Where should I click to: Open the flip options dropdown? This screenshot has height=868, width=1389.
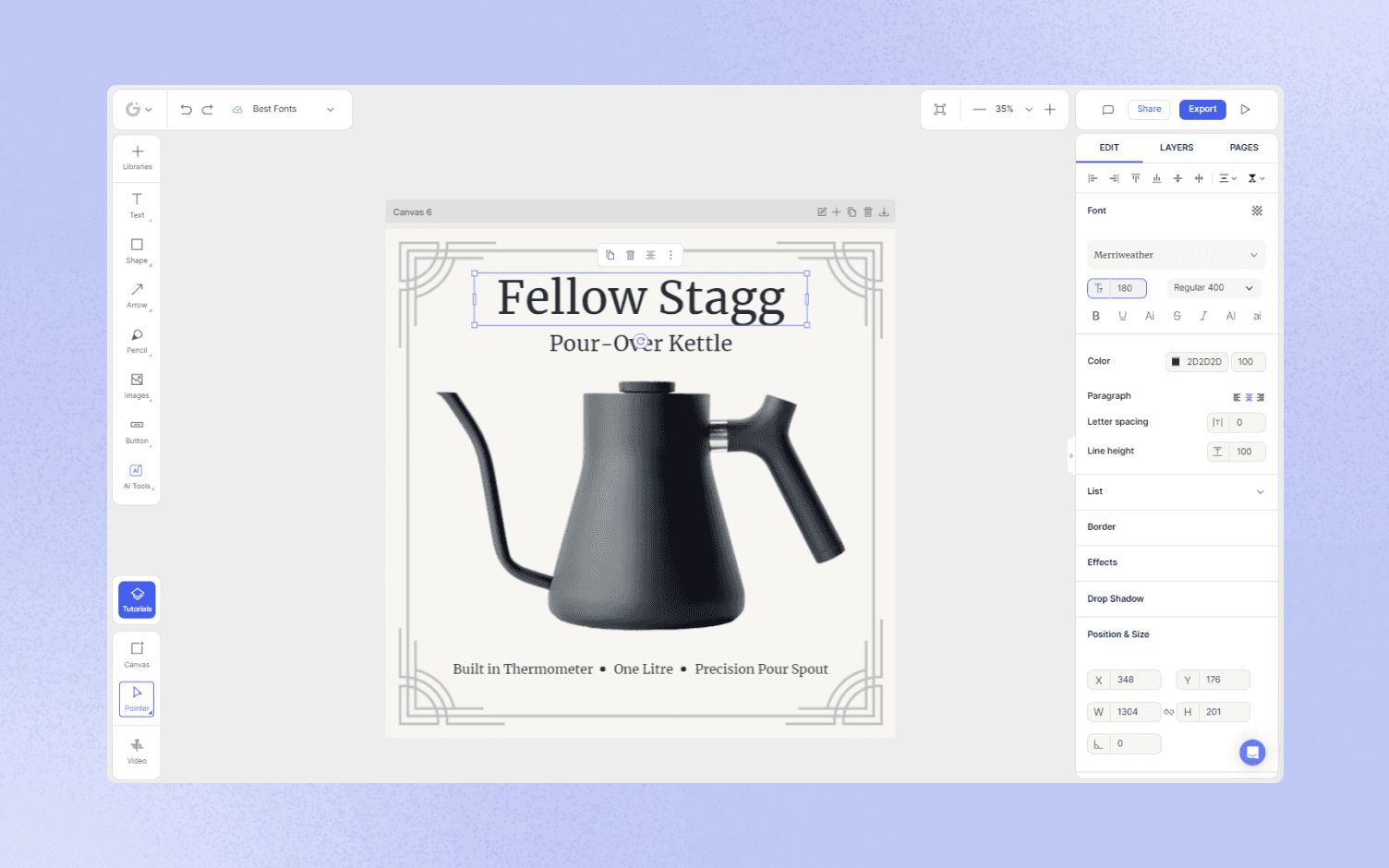(1256, 178)
